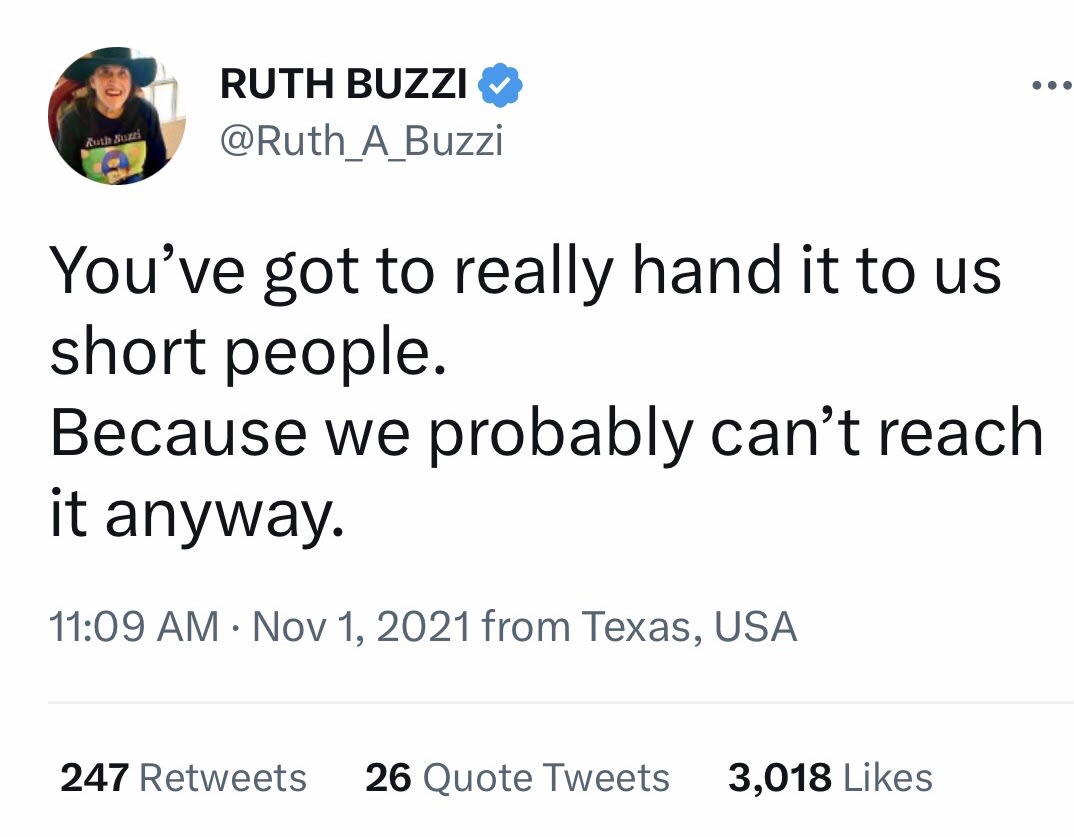Open the tweet's three-dot more options menu

[1051, 84]
